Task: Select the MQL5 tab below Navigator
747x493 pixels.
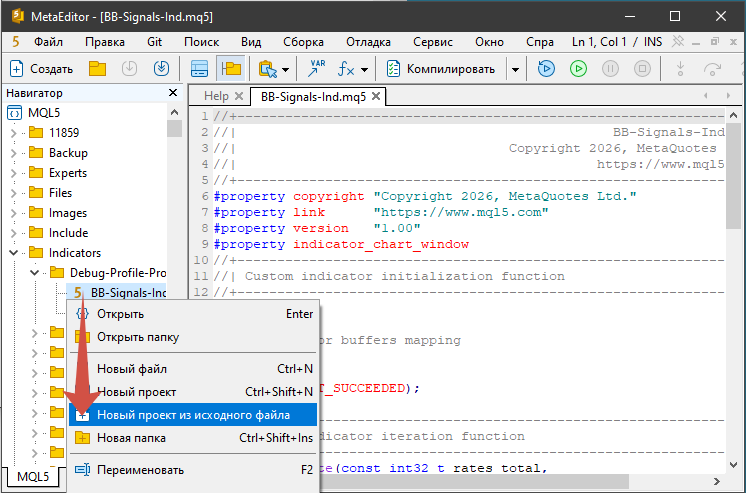Action: coord(33,477)
